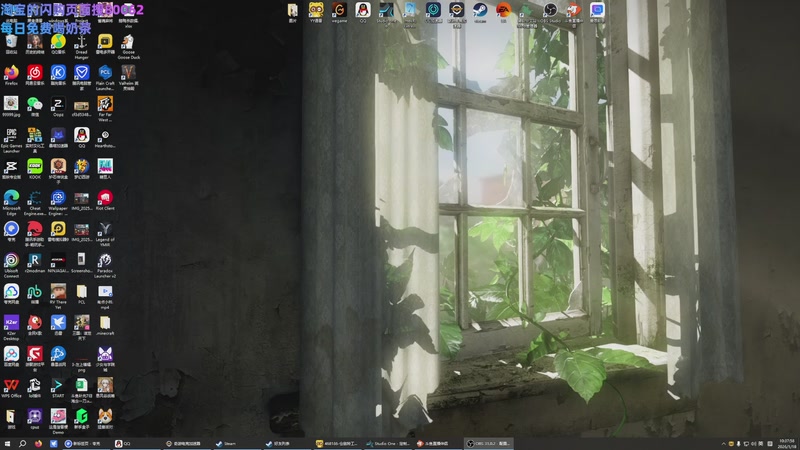Viewport: 800px width, 450px height.
Task: Switch to Firefox in the taskbar
Action: click(38, 444)
